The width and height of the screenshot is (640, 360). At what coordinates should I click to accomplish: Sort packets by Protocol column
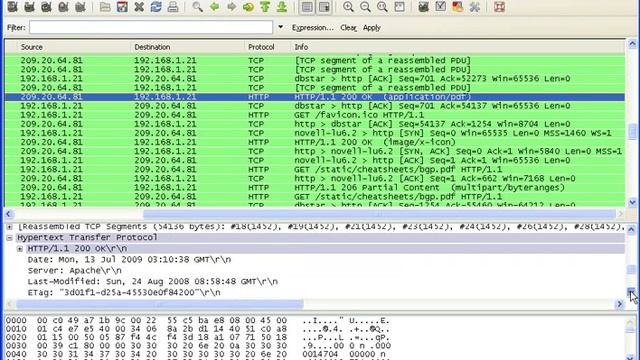(267, 47)
